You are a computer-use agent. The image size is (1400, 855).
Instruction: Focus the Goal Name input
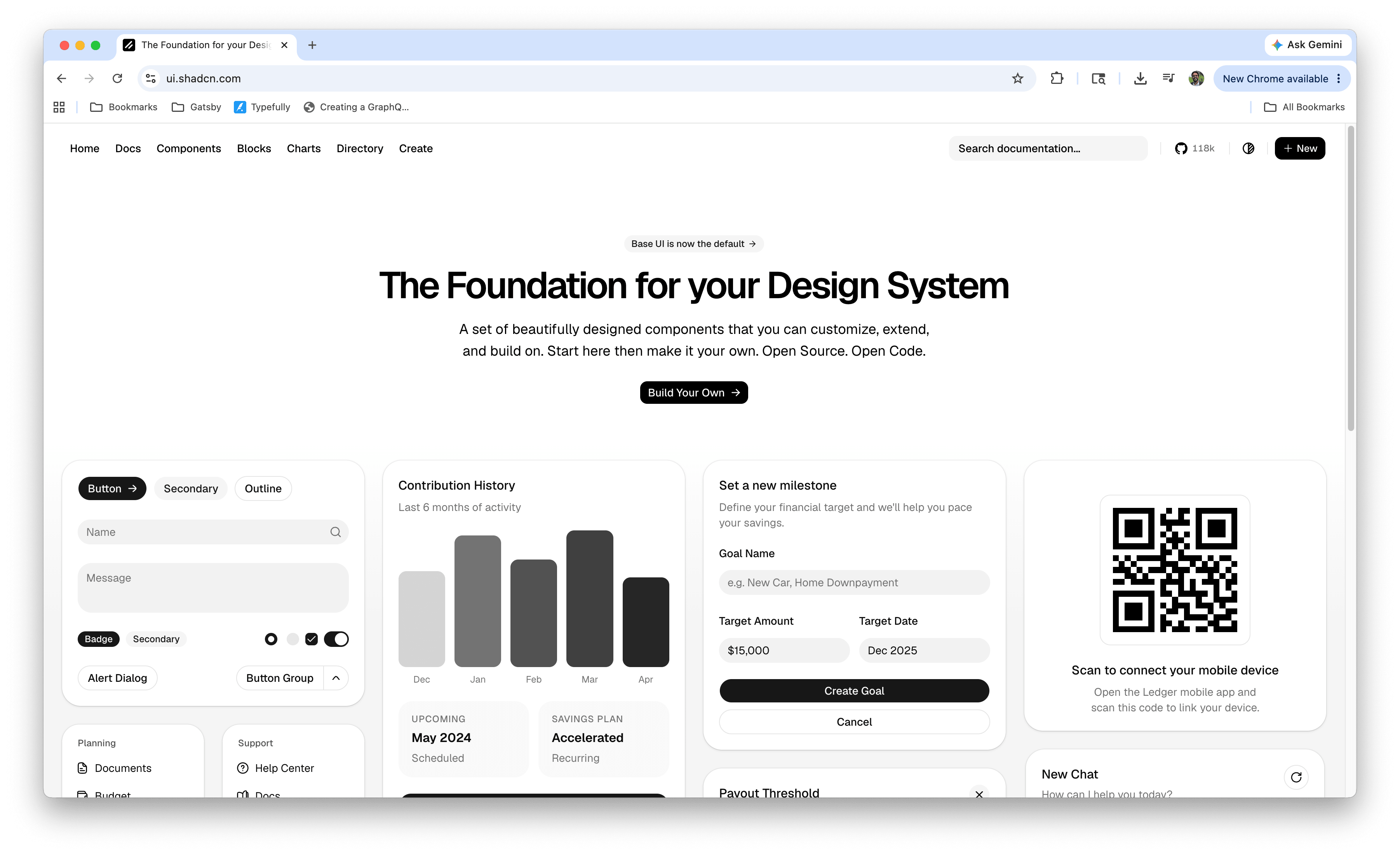(854, 582)
